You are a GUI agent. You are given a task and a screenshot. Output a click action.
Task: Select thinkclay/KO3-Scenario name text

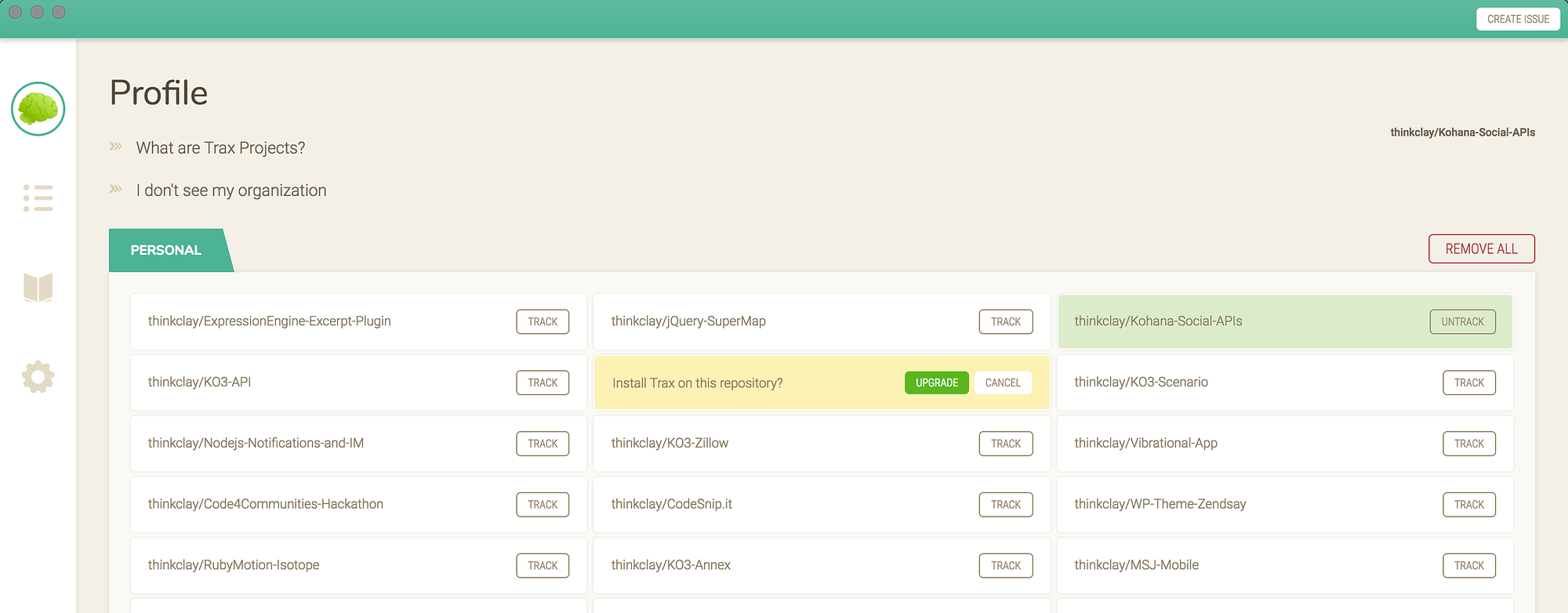tap(1141, 383)
